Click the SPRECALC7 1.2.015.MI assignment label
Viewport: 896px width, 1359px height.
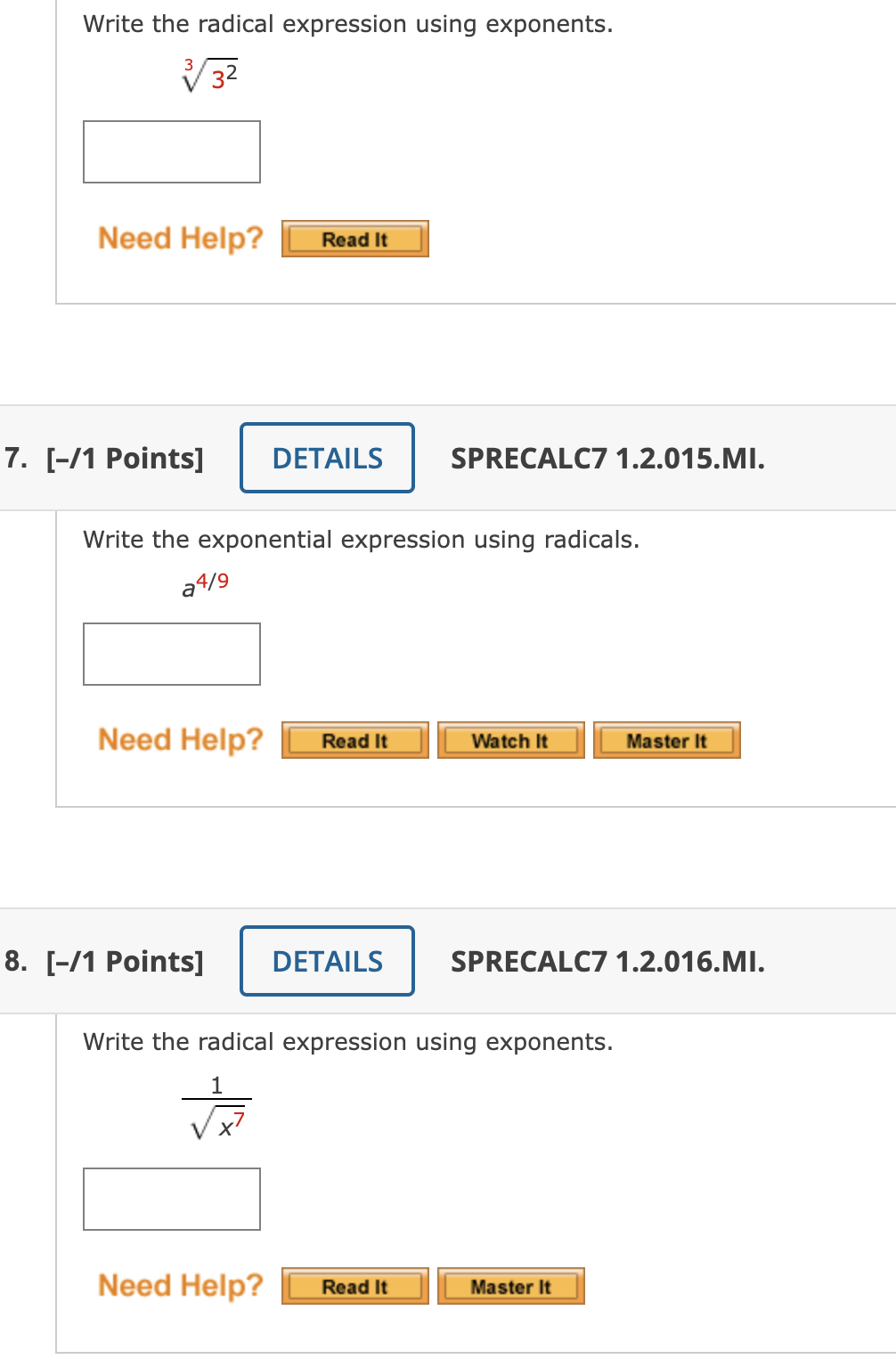608,458
